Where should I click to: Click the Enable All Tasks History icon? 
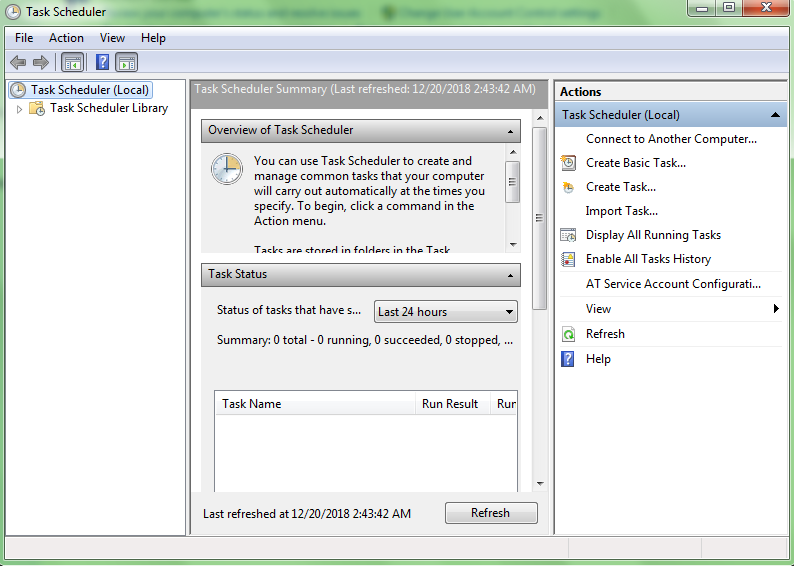point(568,260)
